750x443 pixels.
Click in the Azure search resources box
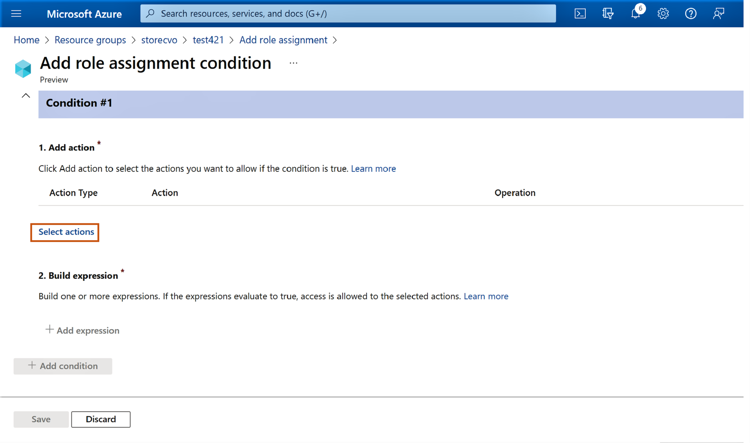348,14
